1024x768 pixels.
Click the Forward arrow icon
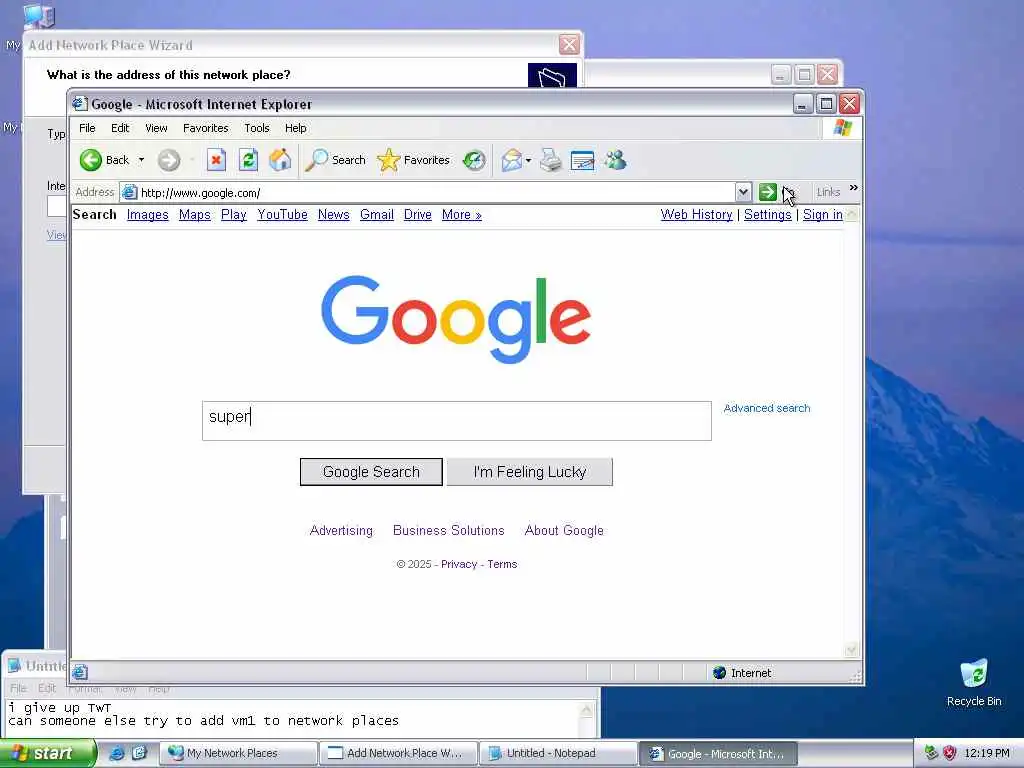(x=168, y=160)
